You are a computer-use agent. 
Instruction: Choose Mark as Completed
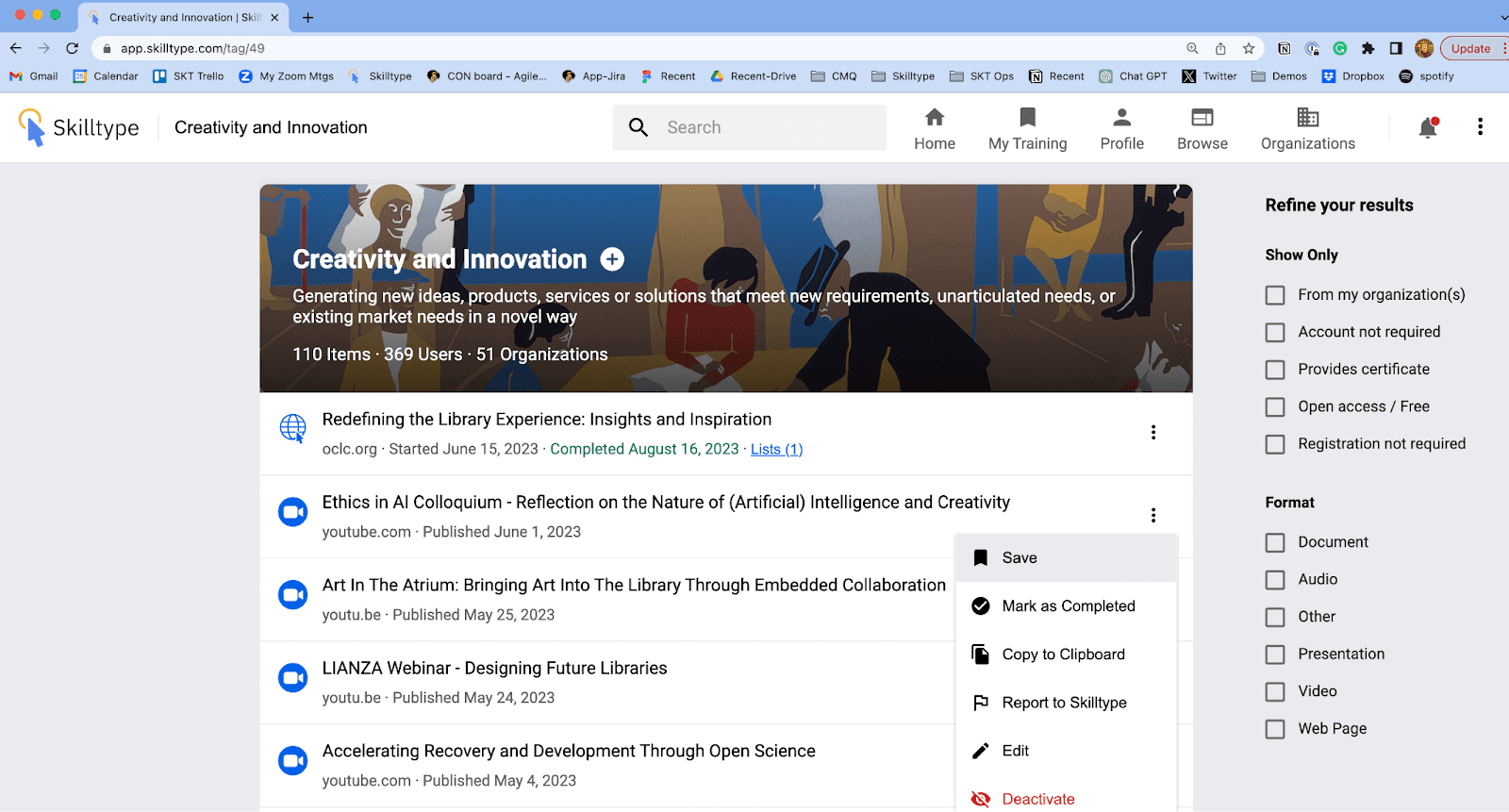click(x=1066, y=605)
